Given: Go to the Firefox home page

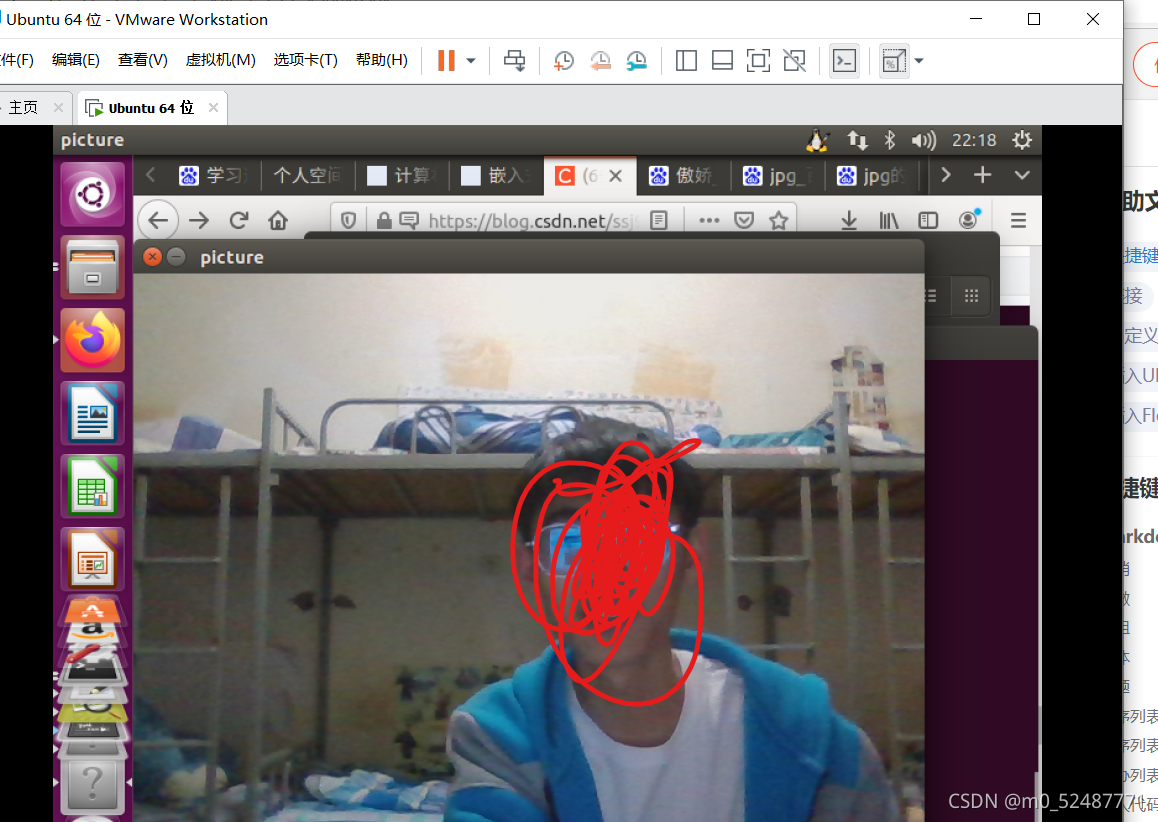Looking at the screenshot, I should click(x=278, y=220).
